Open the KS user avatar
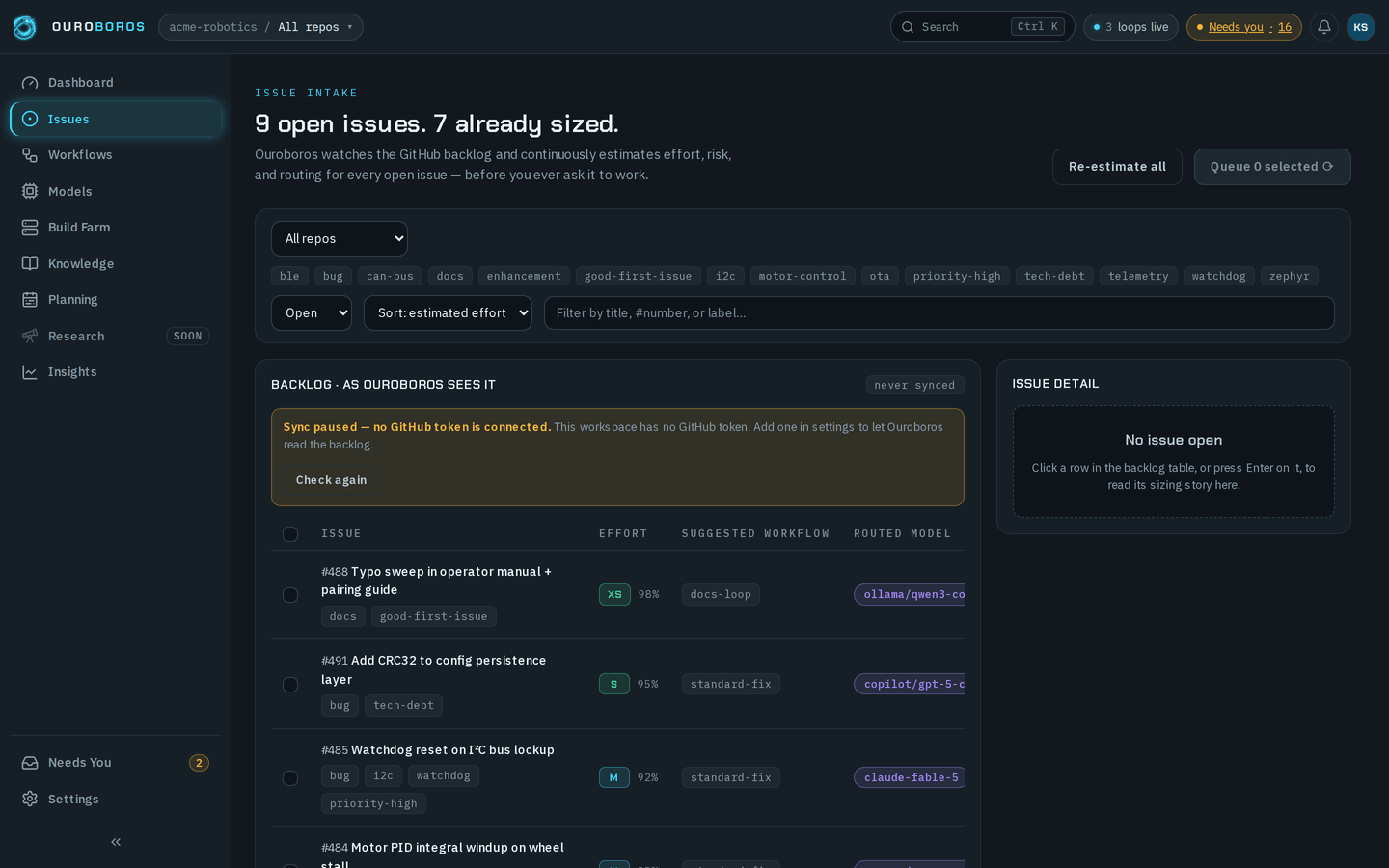 (x=1361, y=27)
